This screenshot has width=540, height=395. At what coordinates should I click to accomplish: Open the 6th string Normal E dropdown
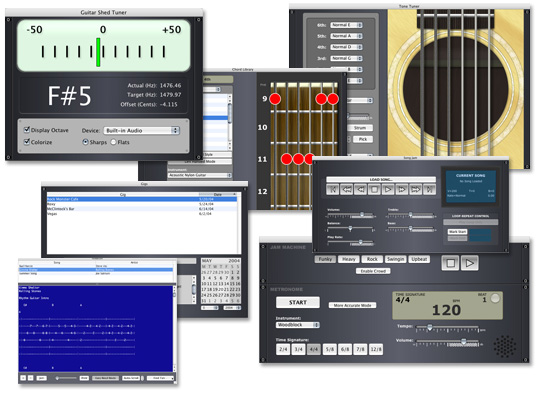[346, 25]
